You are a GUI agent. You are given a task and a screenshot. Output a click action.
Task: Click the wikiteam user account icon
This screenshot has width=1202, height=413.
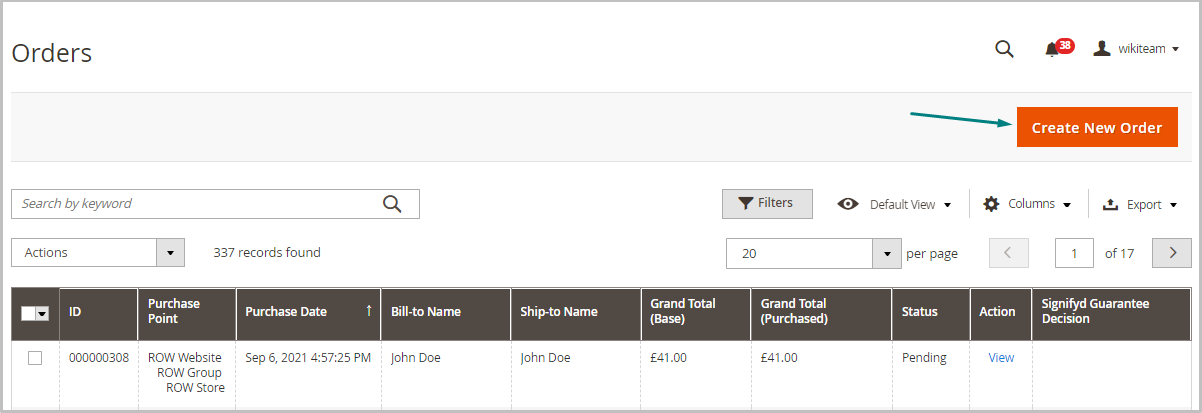coord(1102,49)
